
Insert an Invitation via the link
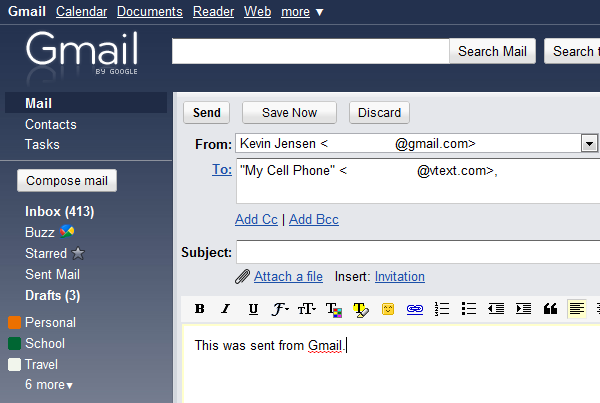click(399, 276)
